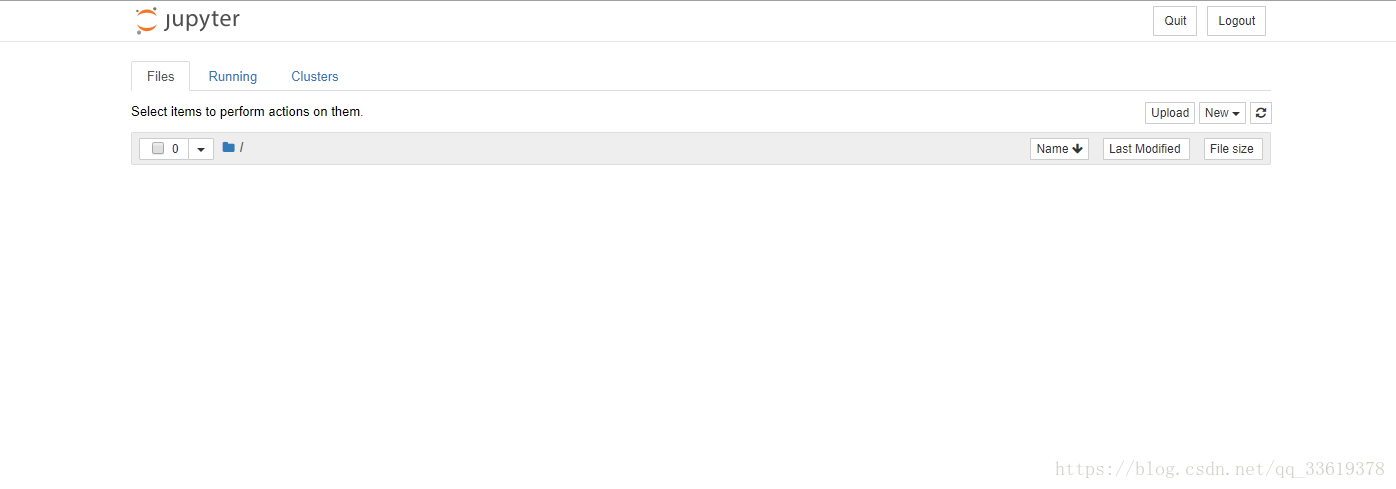Sort the list by File size

tap(1232, 149)
